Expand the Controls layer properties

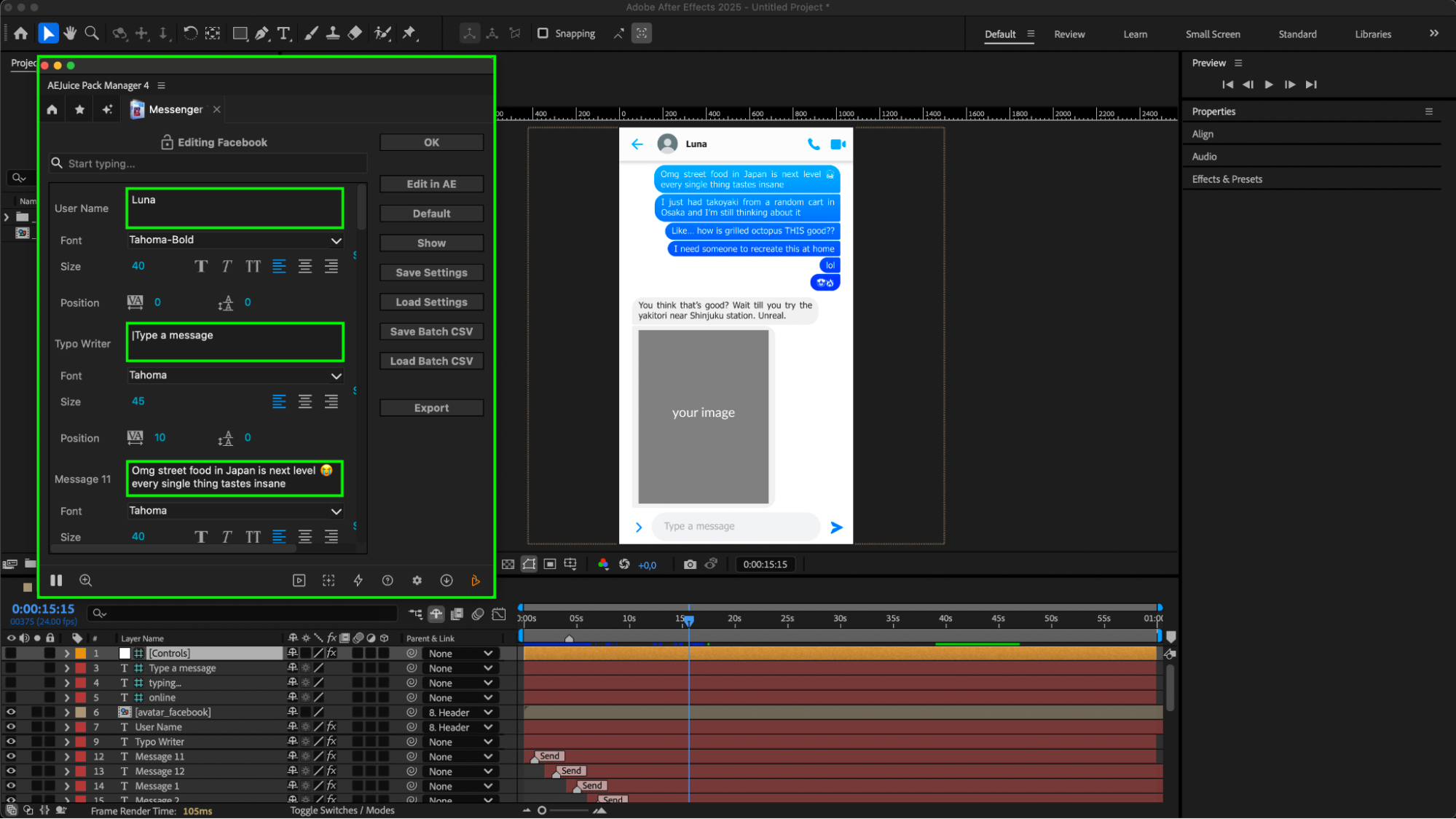click(x=66, y=654)
